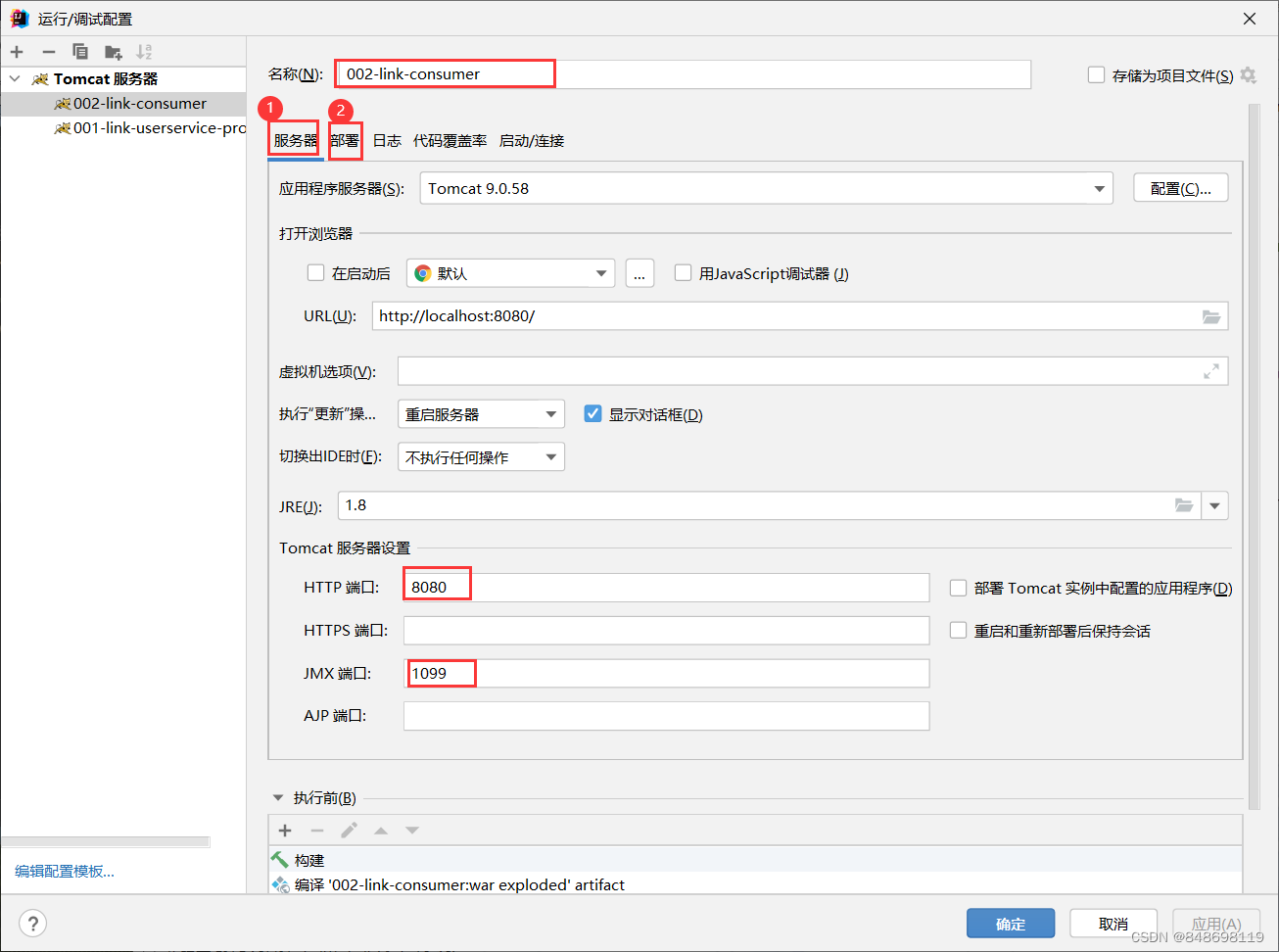The height and width of the screenshot is (952, 1279).
Task: Open the application server Tomcat 9.0.58 dropdown
Action: (767, 188)
